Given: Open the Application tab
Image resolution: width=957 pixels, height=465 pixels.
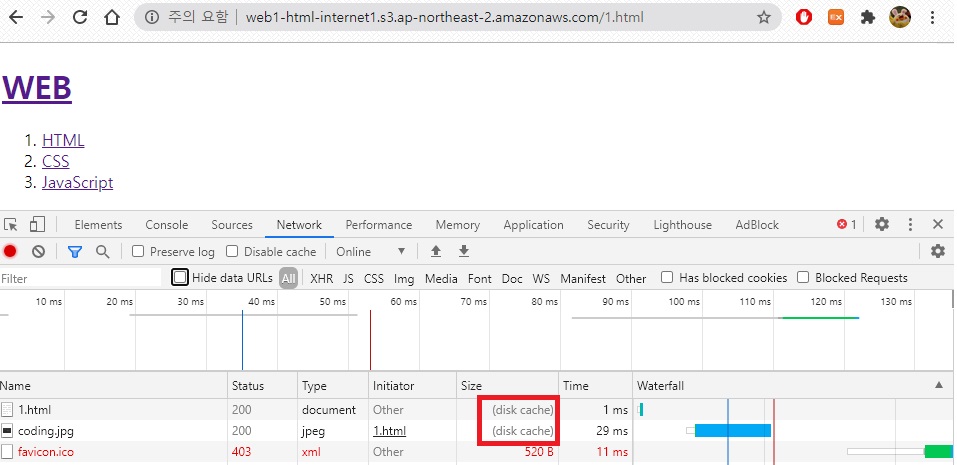Looking at the screenshot, I should [533, 225].
